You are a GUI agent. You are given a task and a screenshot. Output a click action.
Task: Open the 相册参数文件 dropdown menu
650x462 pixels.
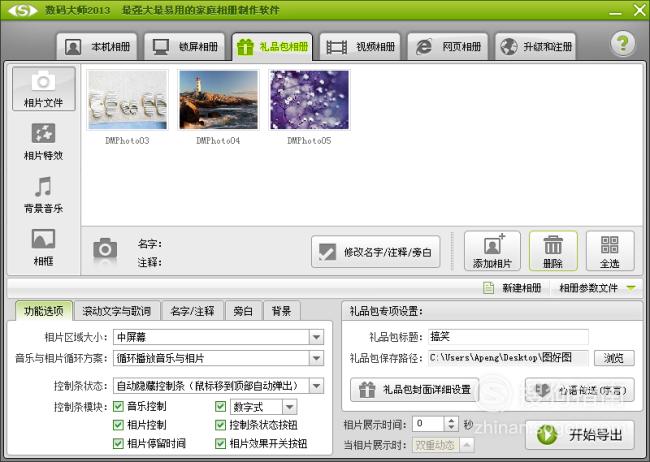(597, 288)
